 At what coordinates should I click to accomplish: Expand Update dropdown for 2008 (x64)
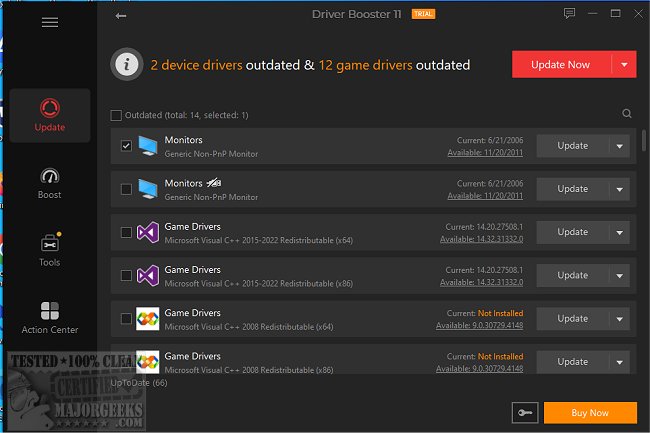[x=620, y=319]
